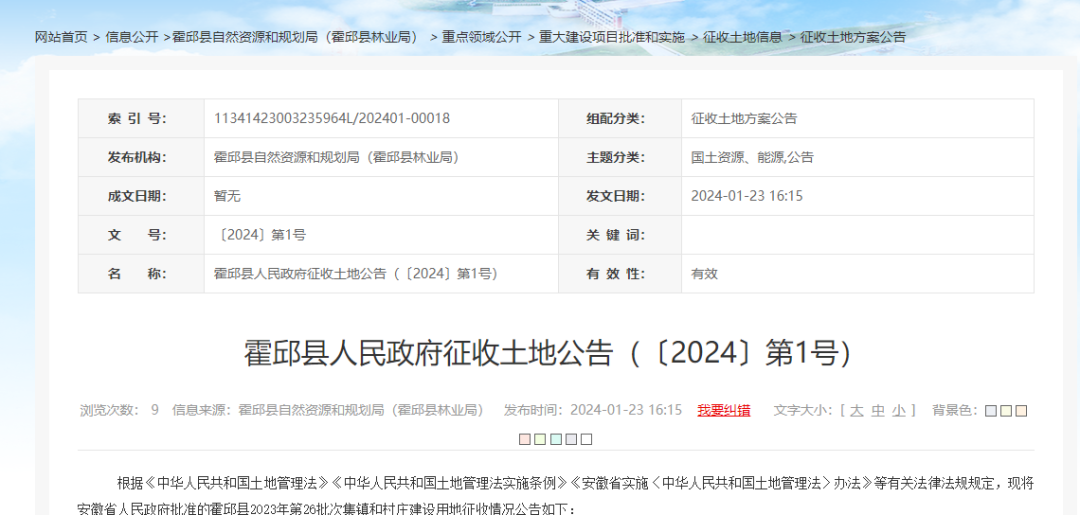
Task: Choose the white background swatch
Action: tap(586, 439)
